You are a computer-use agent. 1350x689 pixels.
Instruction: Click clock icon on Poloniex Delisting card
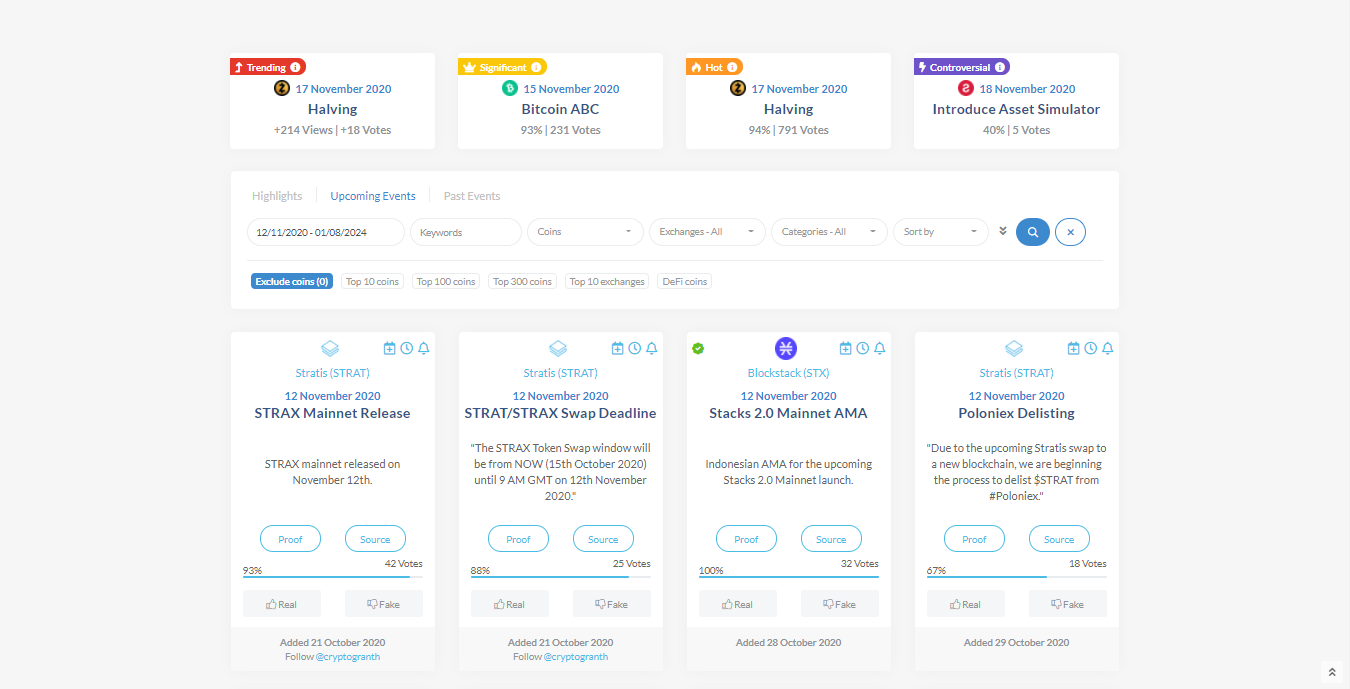pos(1090,348)
